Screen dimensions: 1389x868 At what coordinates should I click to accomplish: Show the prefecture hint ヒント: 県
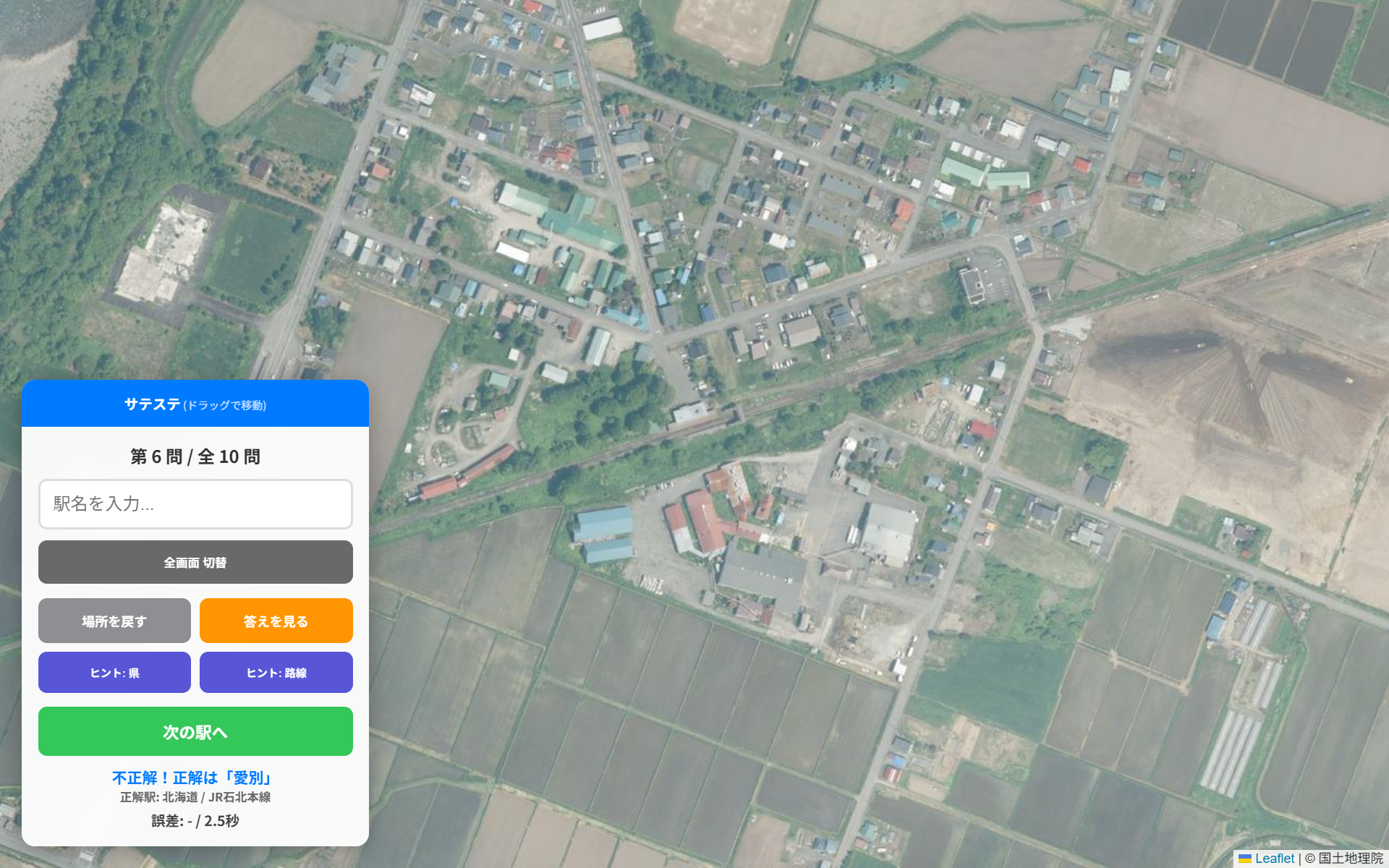(114, 673)
